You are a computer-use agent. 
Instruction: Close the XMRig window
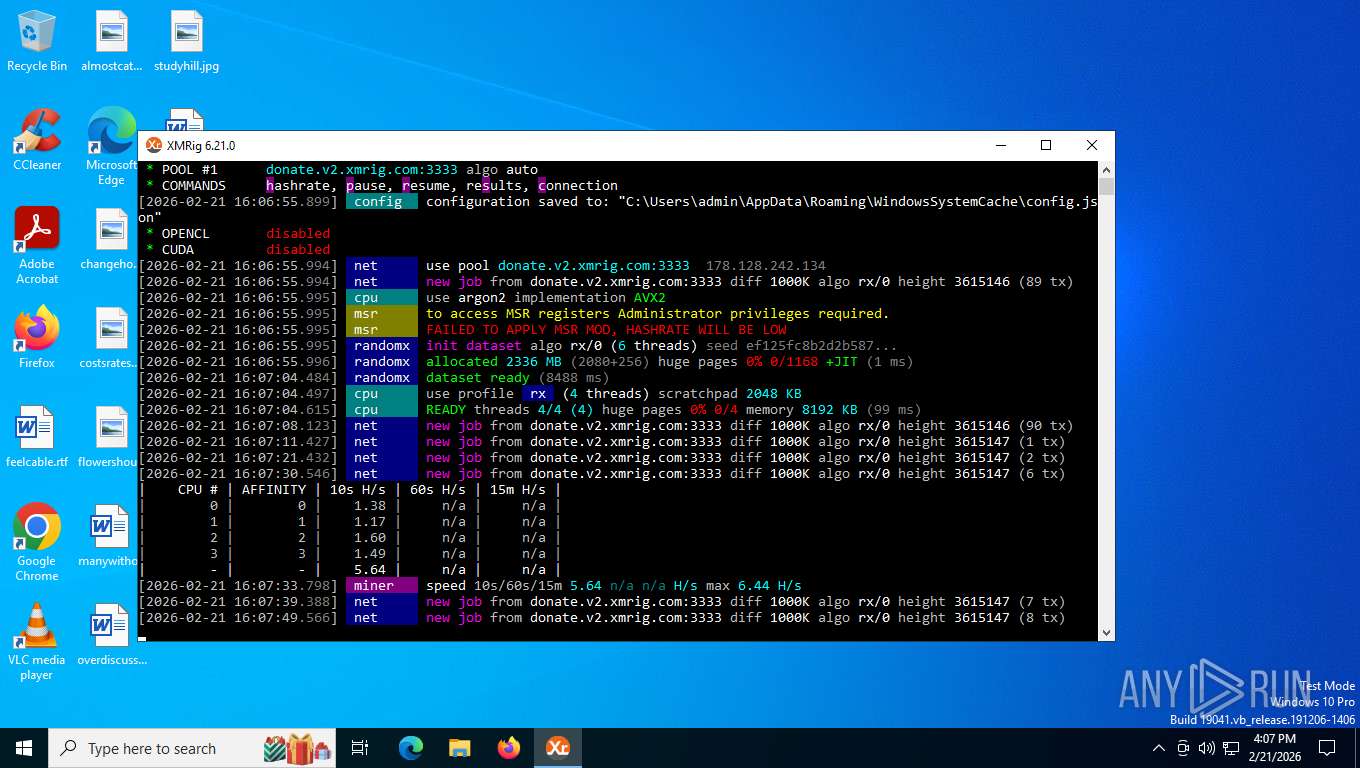tap(1092, 145)
